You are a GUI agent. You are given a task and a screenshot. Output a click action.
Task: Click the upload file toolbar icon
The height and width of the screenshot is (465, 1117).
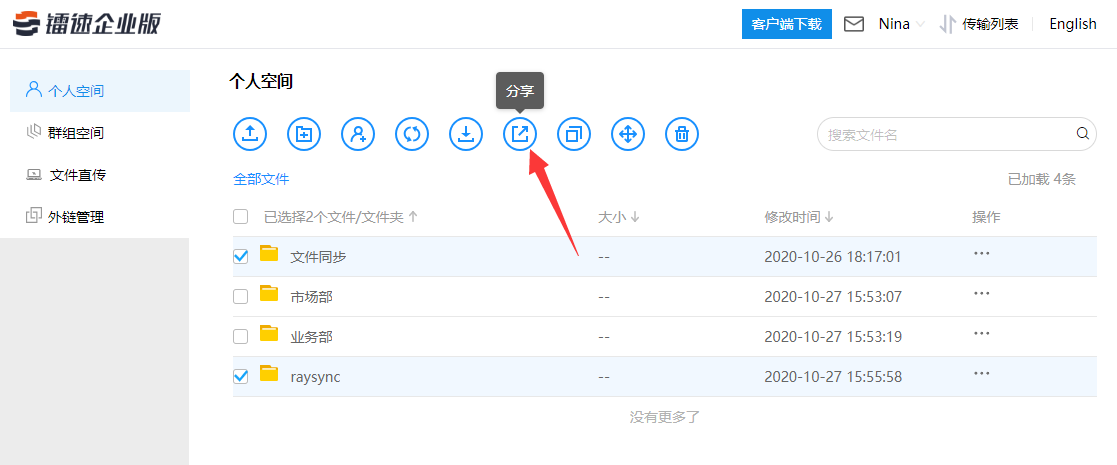[250, 134]
